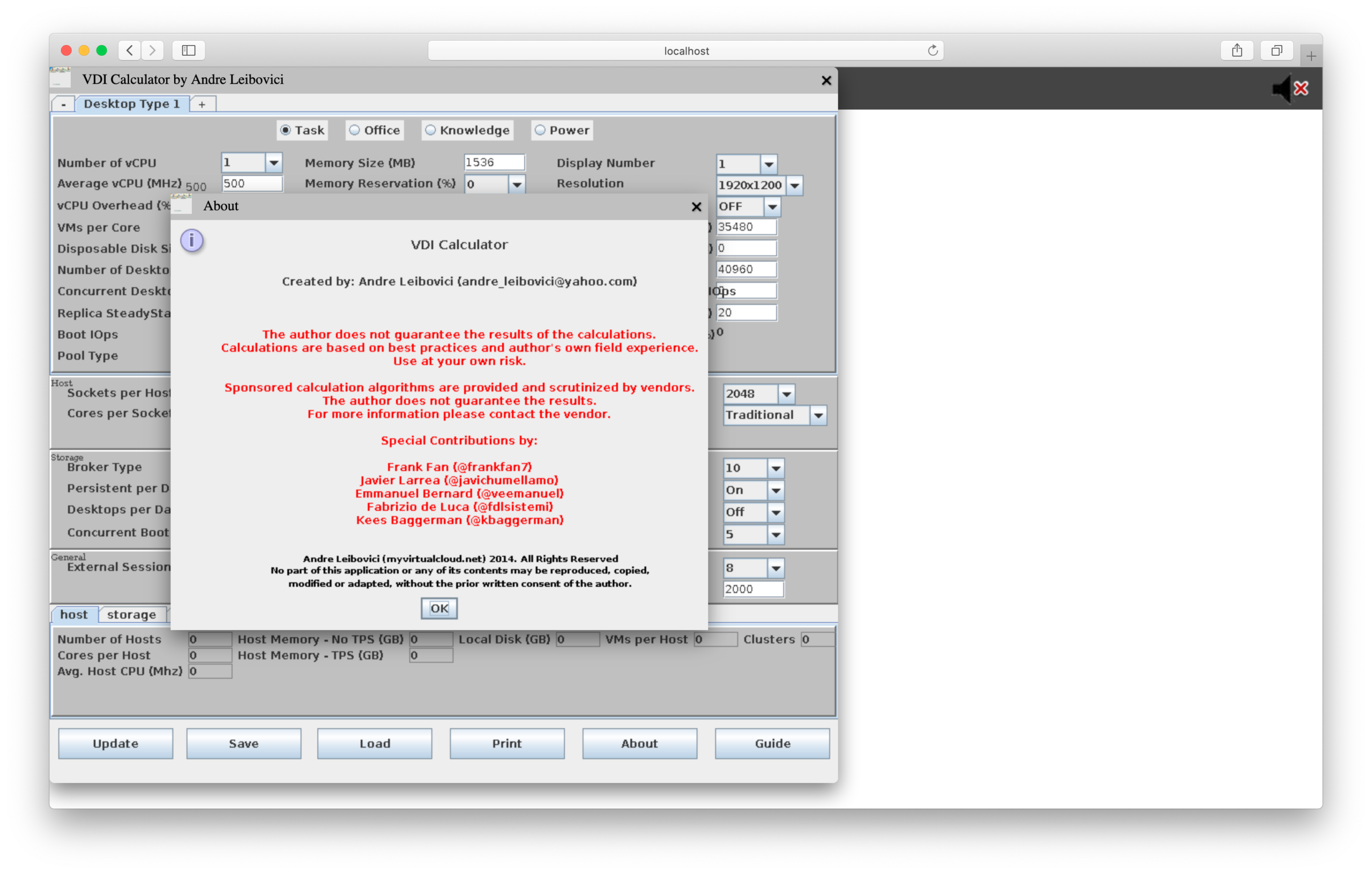Screen dimensions: 1372x874
Task: Select the Office desktop profile
Action: [x=375, y=130]
